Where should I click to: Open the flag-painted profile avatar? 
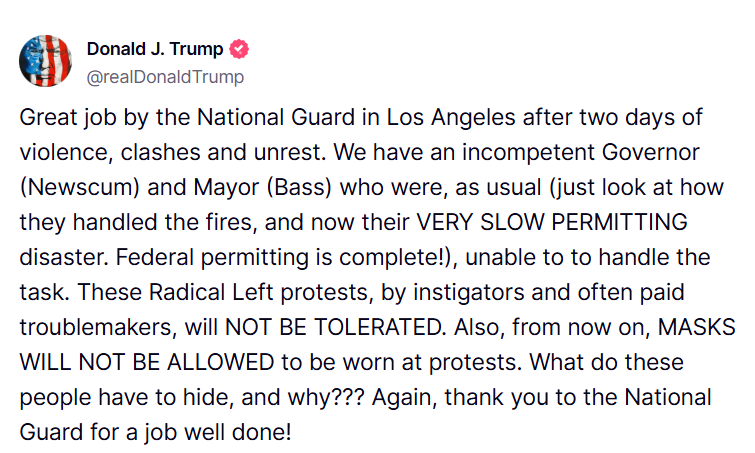(x=45, y=61)
